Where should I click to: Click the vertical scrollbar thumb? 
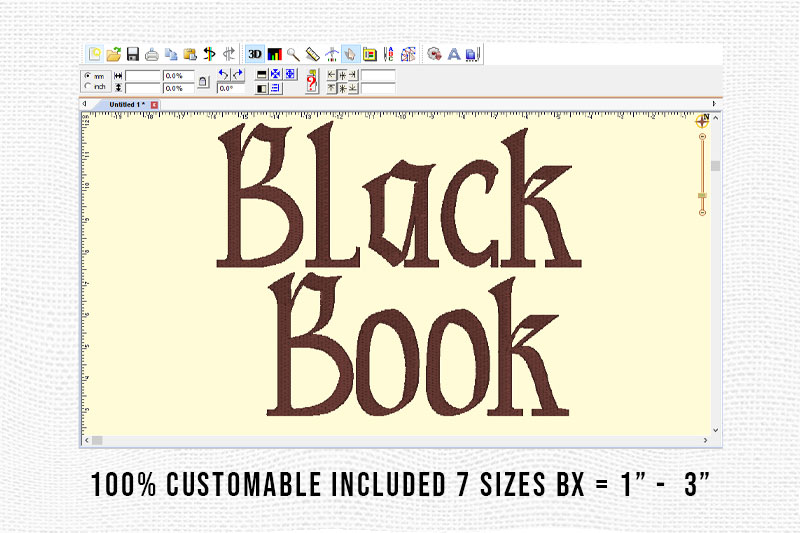pos(716,166)
